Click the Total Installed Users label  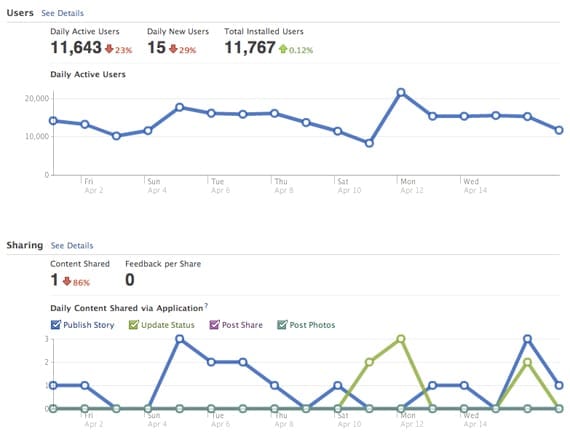click(264, 32)
